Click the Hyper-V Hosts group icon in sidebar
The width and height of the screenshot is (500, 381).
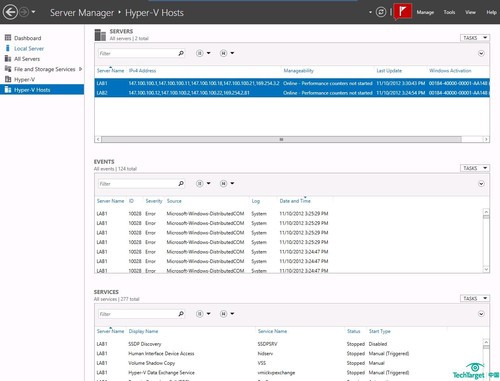[8, 89]
